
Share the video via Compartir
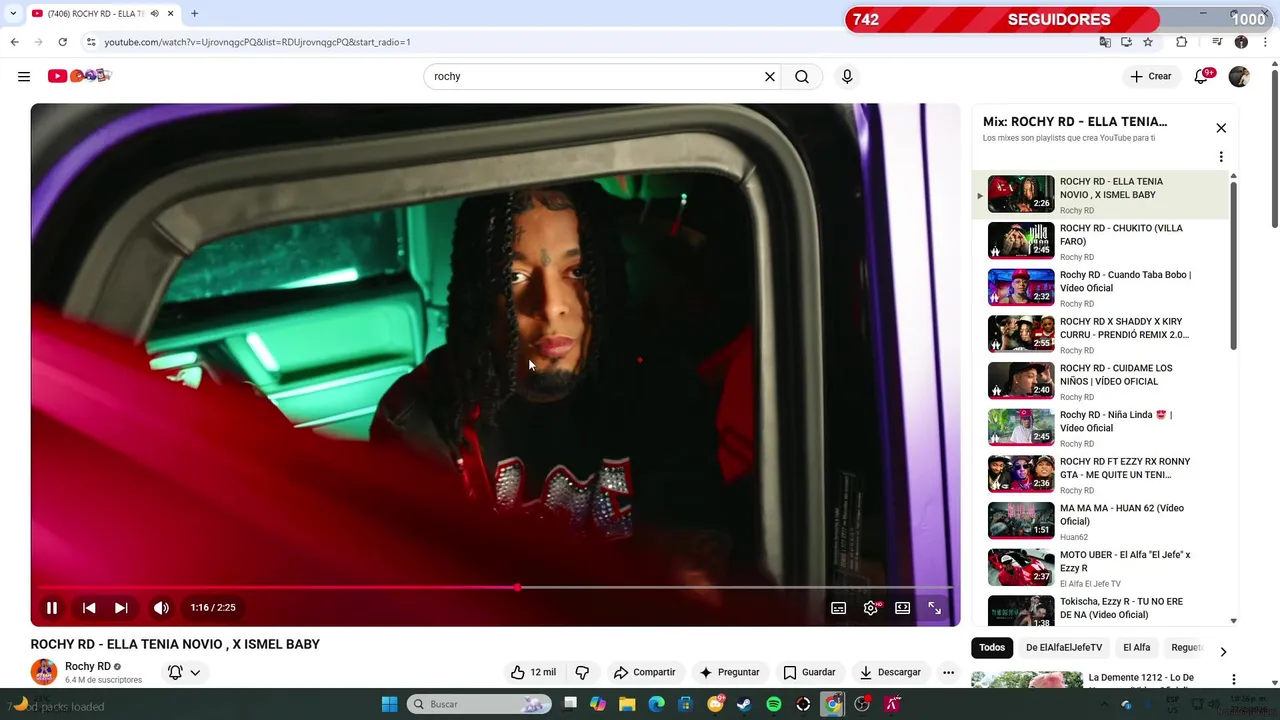click(645, 672)
